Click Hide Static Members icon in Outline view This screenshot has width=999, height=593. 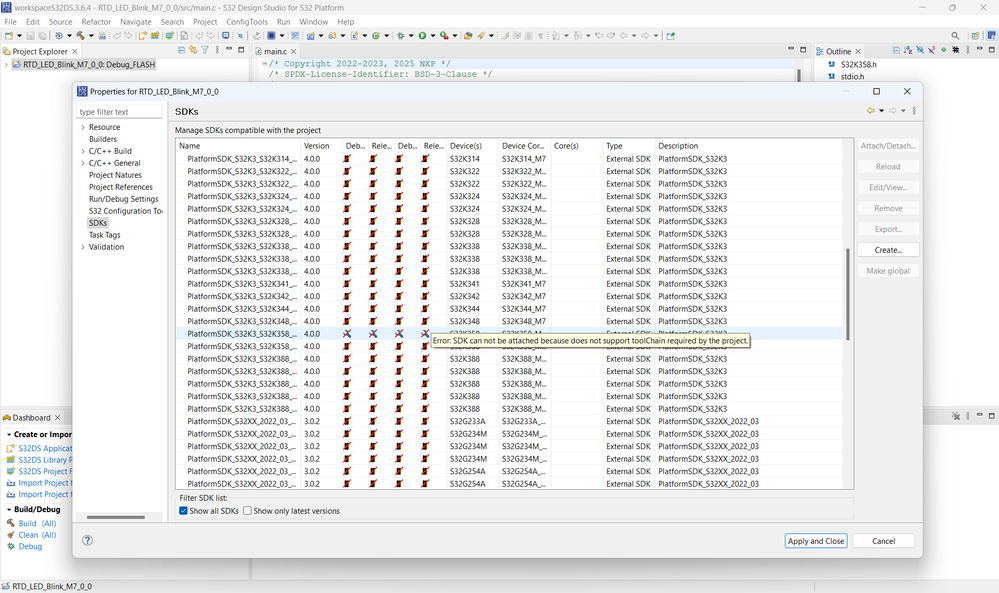tap(931, 50)
